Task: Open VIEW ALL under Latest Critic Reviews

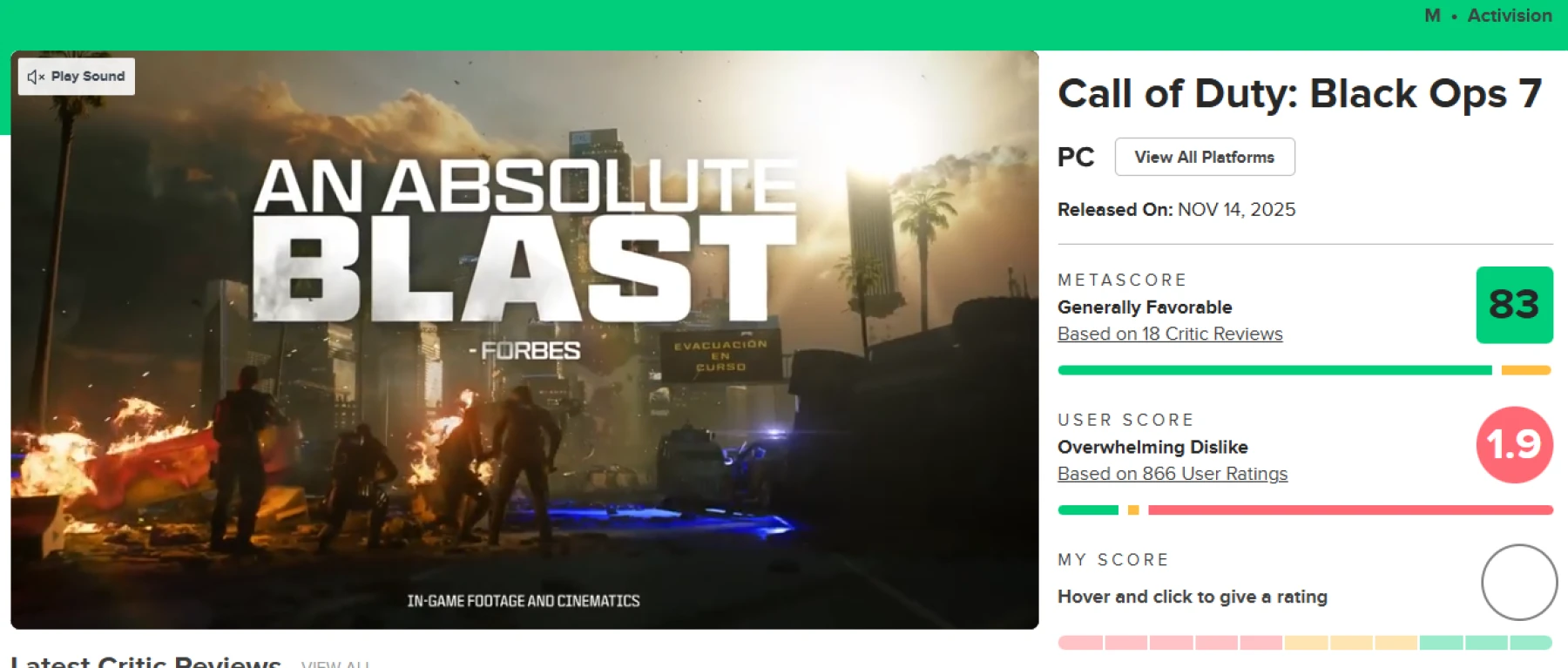Action: (x=334, y=663)
